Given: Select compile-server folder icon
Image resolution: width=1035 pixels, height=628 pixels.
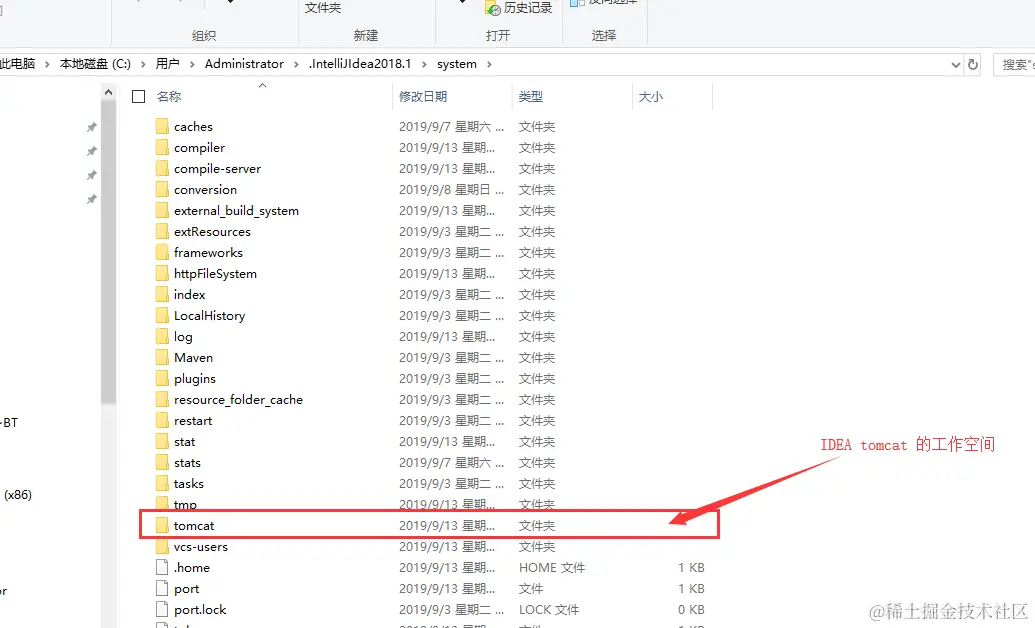Looking at the screenshot, I should click(x=162, y=168).
